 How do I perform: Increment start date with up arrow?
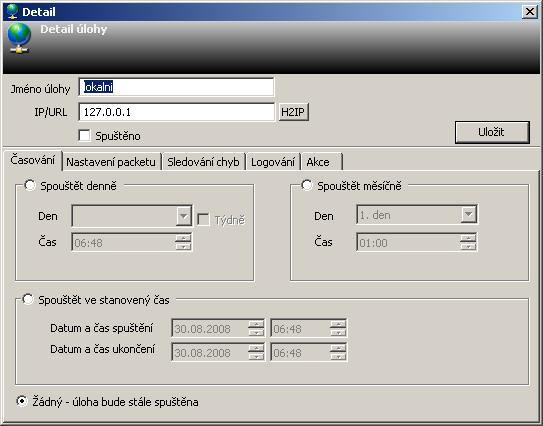click(x=256, y=324)
